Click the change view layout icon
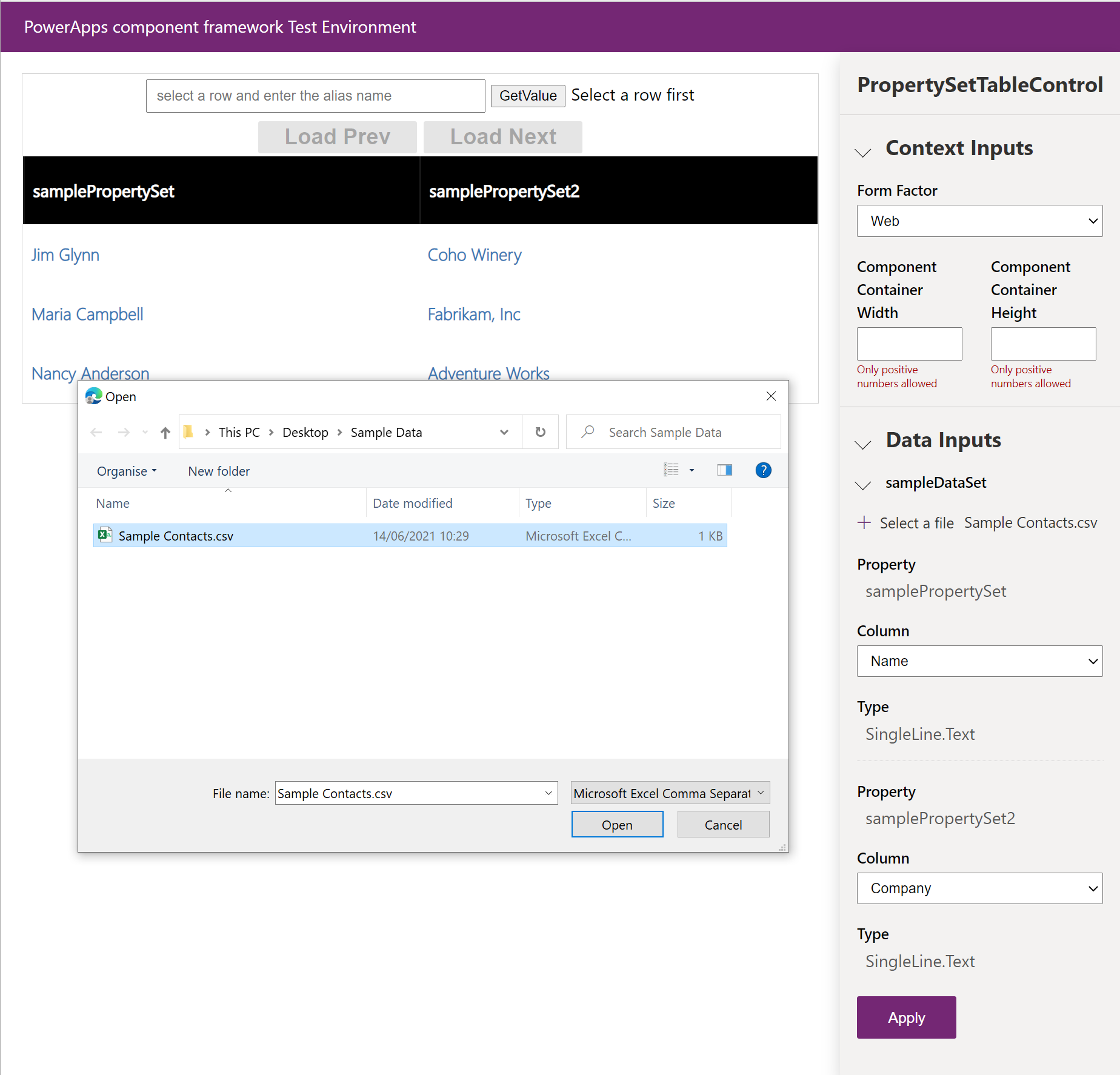The height and width of the screenshot is (1075, 1120). point(672,470)
